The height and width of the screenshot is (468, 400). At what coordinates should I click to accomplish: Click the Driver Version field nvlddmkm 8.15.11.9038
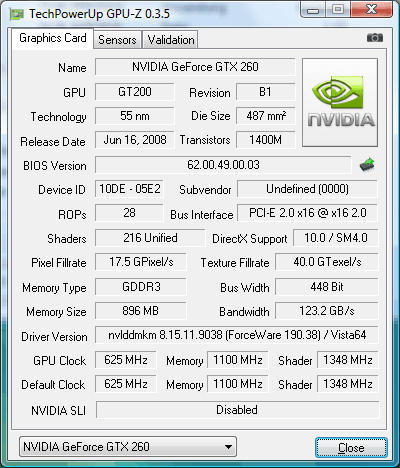click(x=237, y=335)
